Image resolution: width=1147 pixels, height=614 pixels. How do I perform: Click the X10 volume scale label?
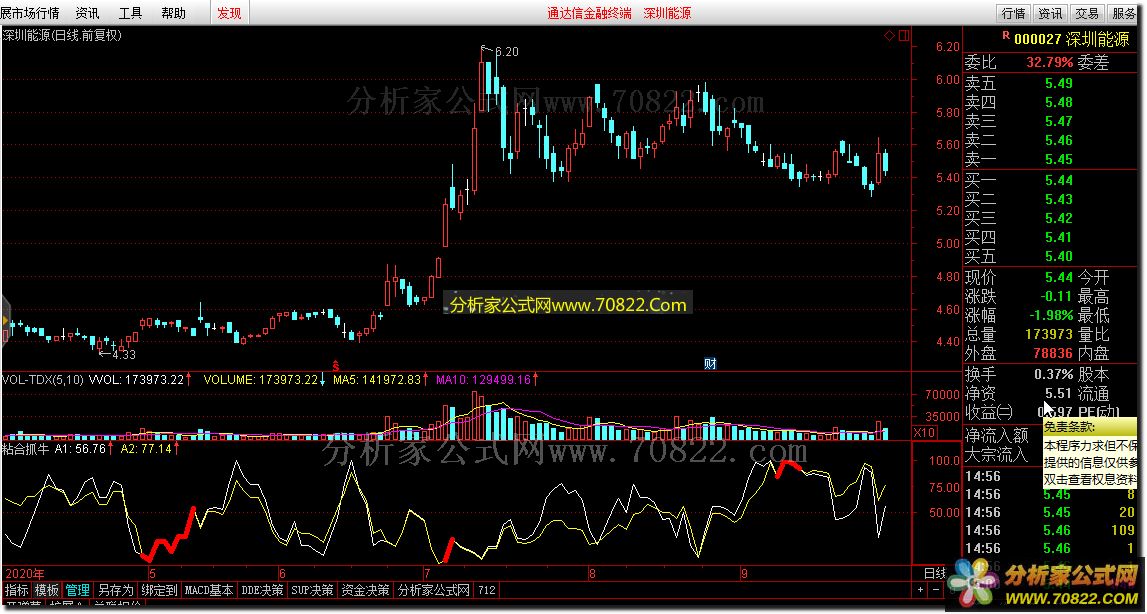click(925, 433)
